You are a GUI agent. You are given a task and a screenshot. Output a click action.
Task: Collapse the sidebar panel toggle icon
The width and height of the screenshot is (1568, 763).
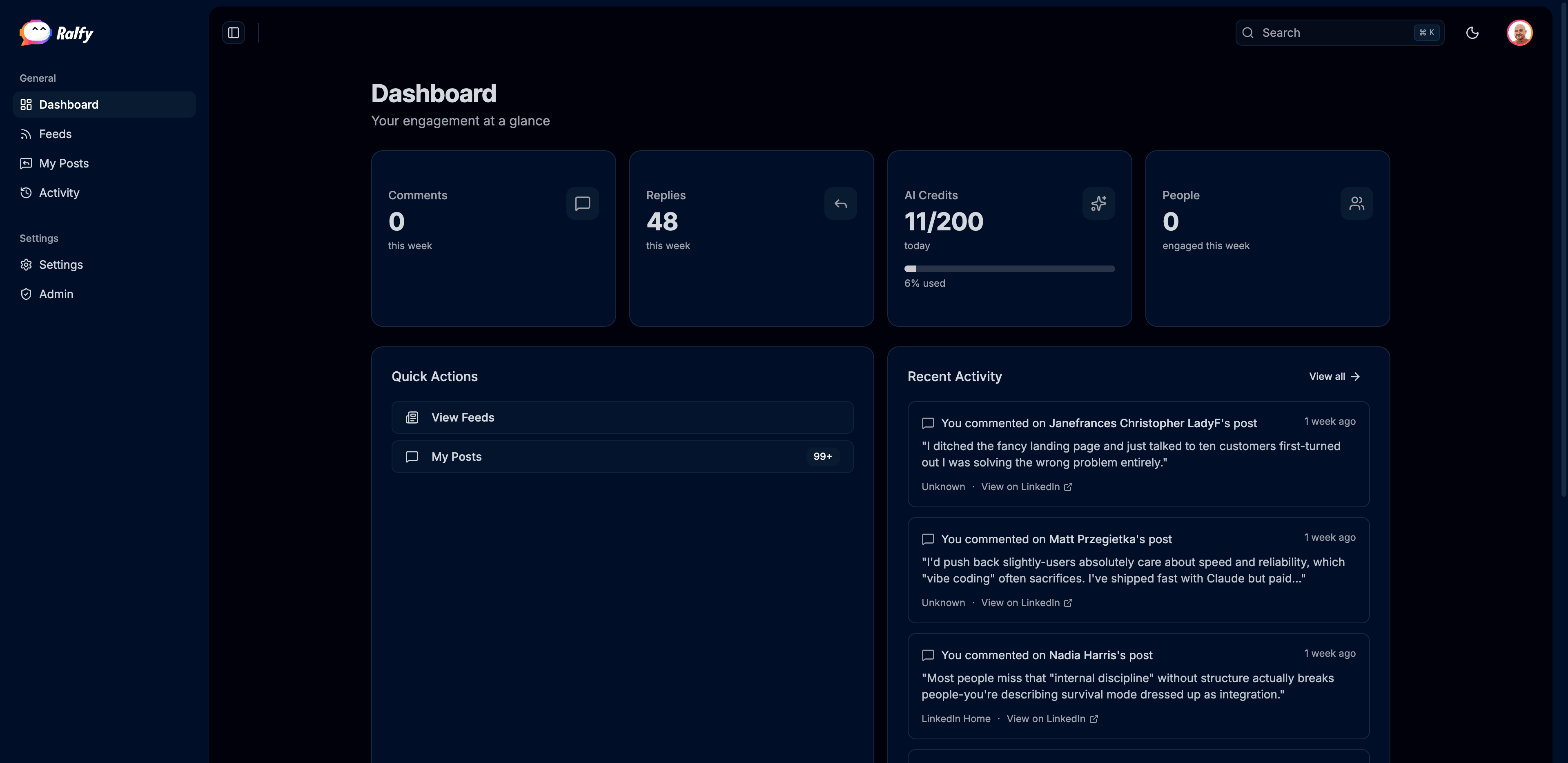(x=233, y=32)
